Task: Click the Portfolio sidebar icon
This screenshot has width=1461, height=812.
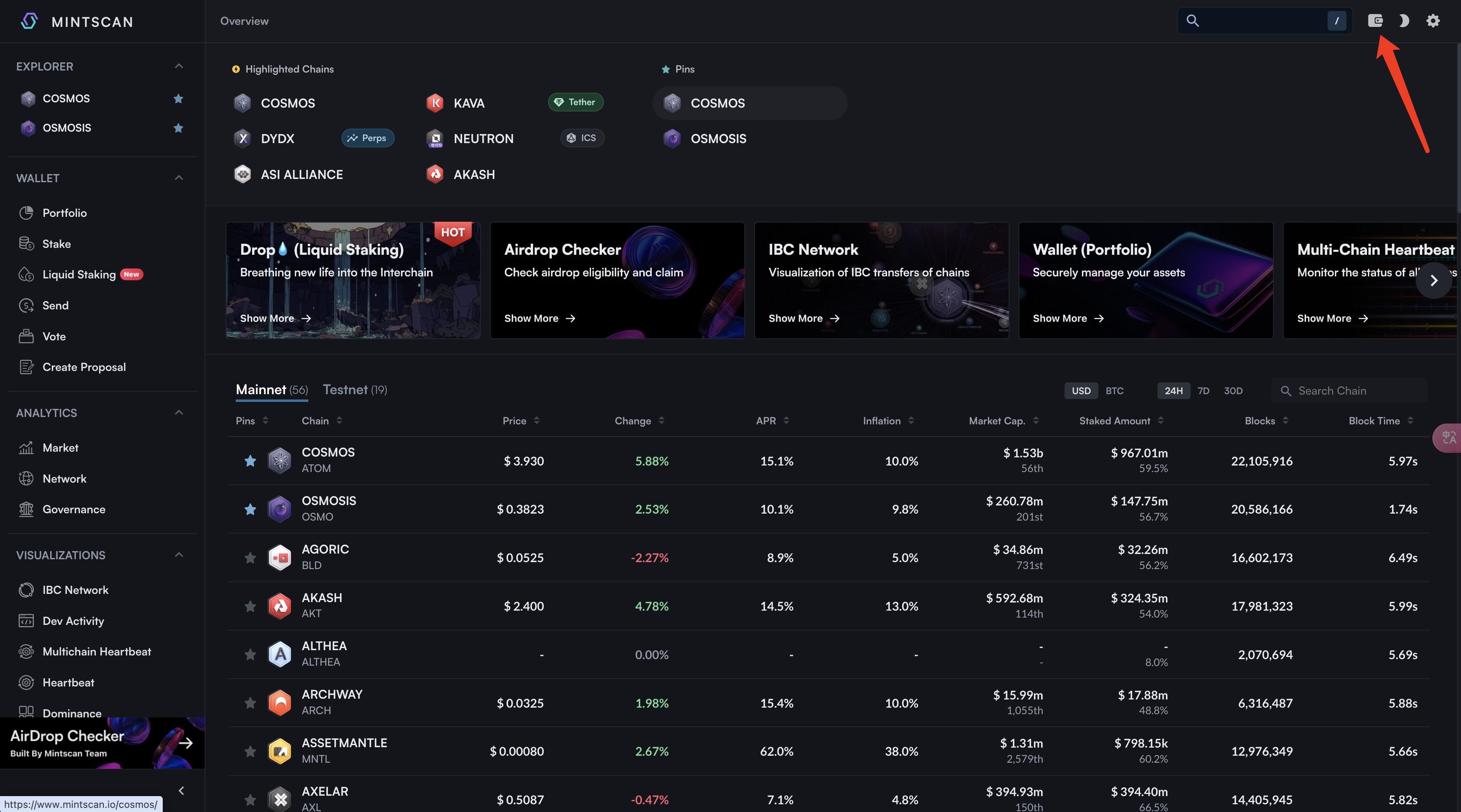Action: [26, 213]
